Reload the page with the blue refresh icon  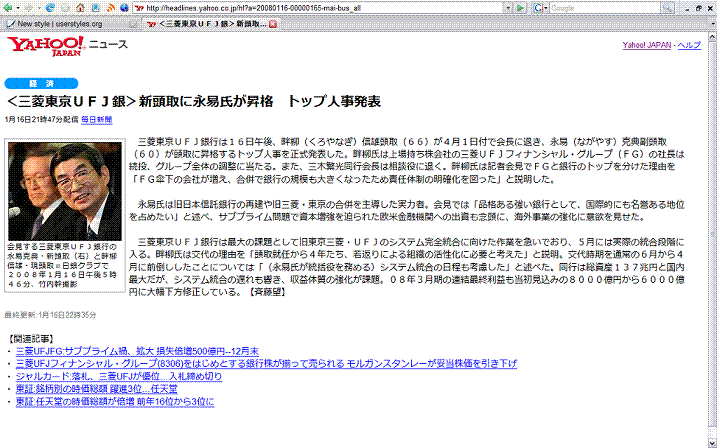point(50,8)
